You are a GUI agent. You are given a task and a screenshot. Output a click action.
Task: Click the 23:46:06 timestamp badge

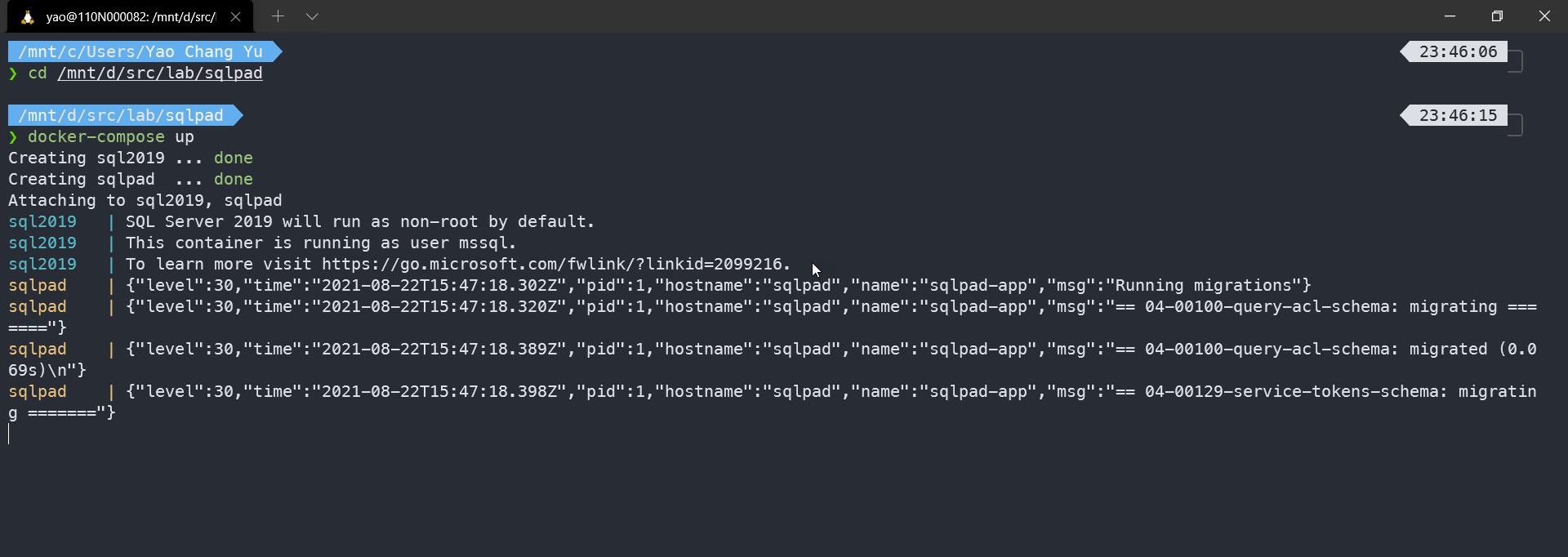click(1457, 51)
